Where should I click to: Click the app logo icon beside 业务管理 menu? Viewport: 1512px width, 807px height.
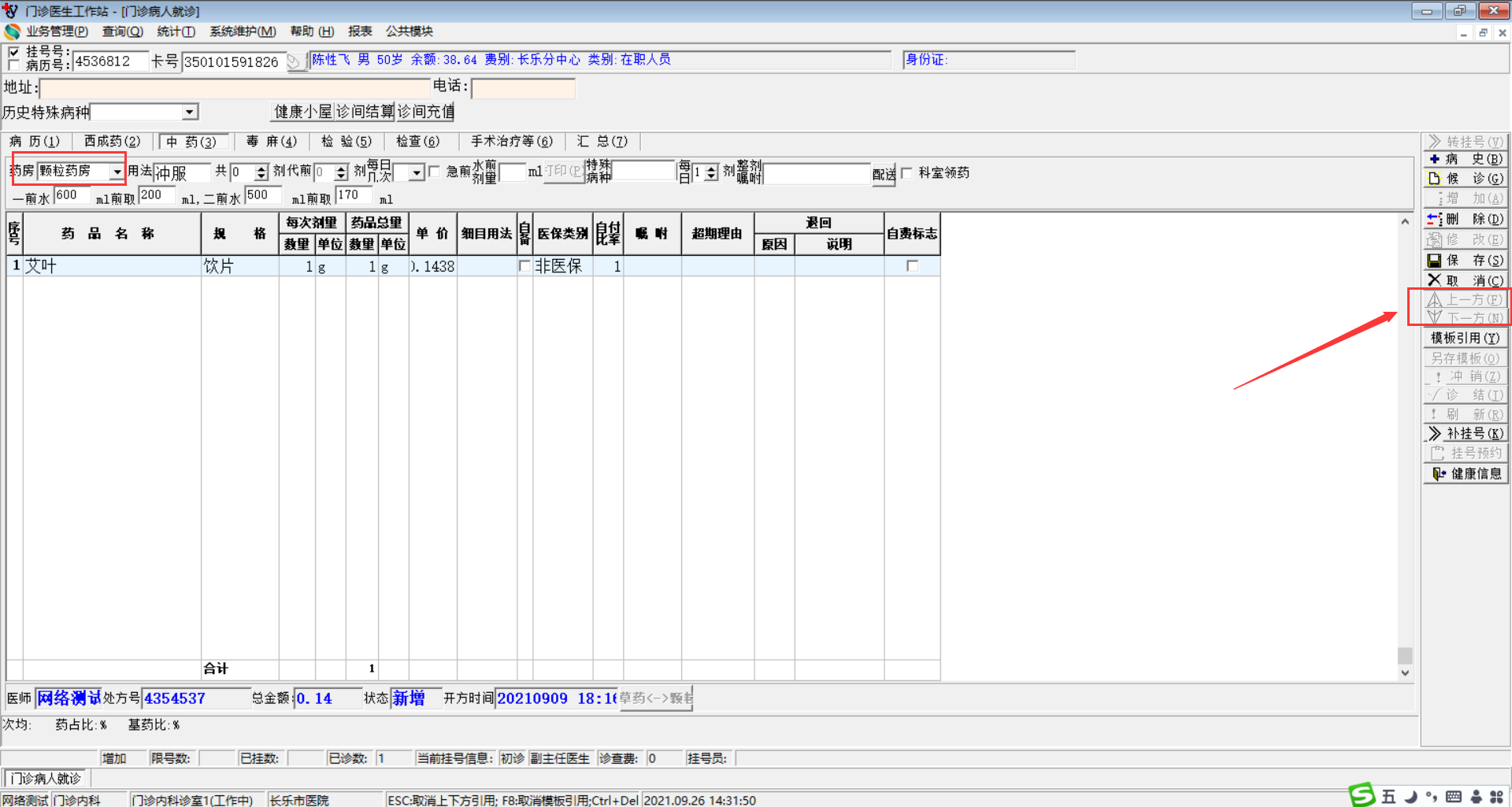pyautogui.click(x=12, y=31)
